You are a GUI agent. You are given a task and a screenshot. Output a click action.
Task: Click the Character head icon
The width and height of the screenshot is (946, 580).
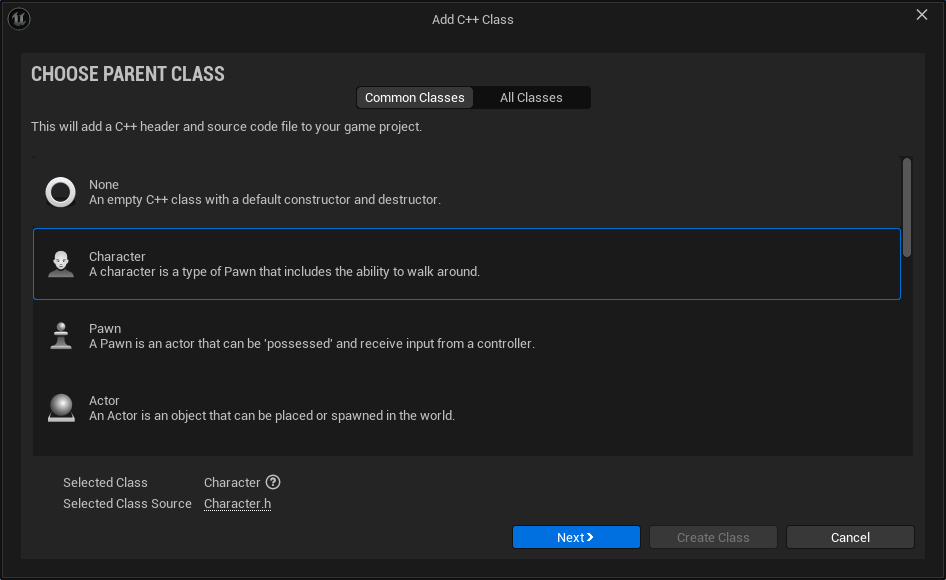61,264
